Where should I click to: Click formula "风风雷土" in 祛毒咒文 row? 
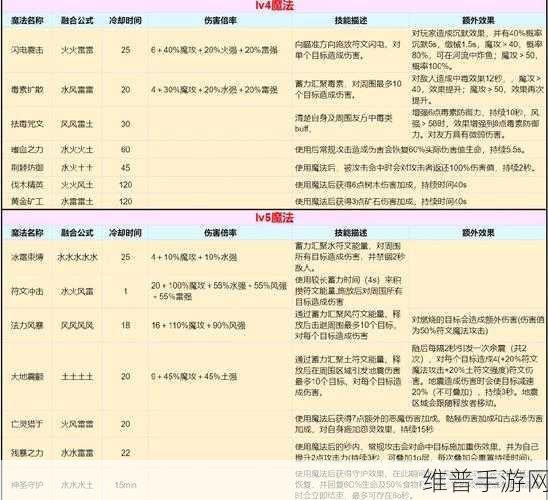pos(77,124)
